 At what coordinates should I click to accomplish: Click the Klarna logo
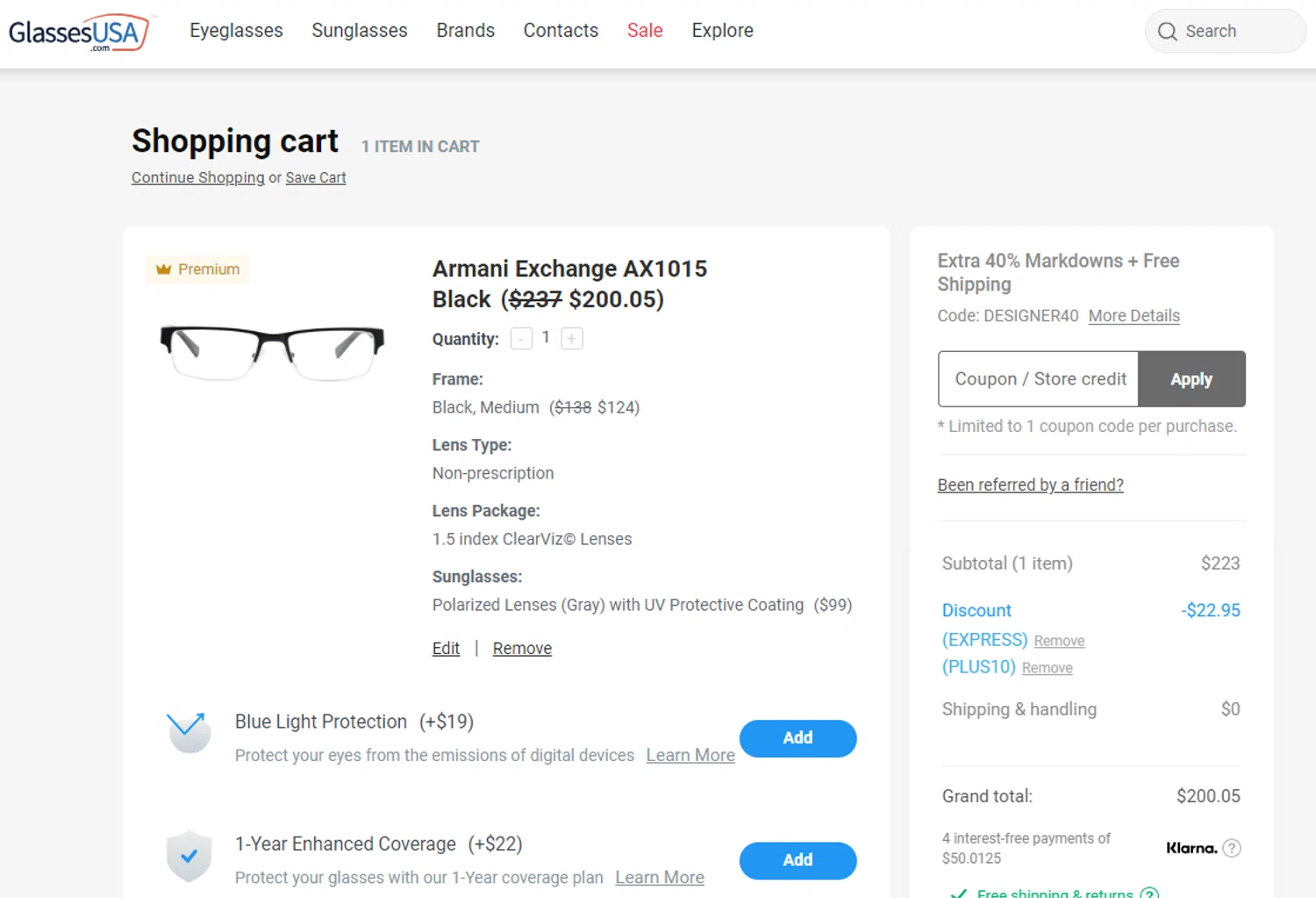click(1191, 848)
